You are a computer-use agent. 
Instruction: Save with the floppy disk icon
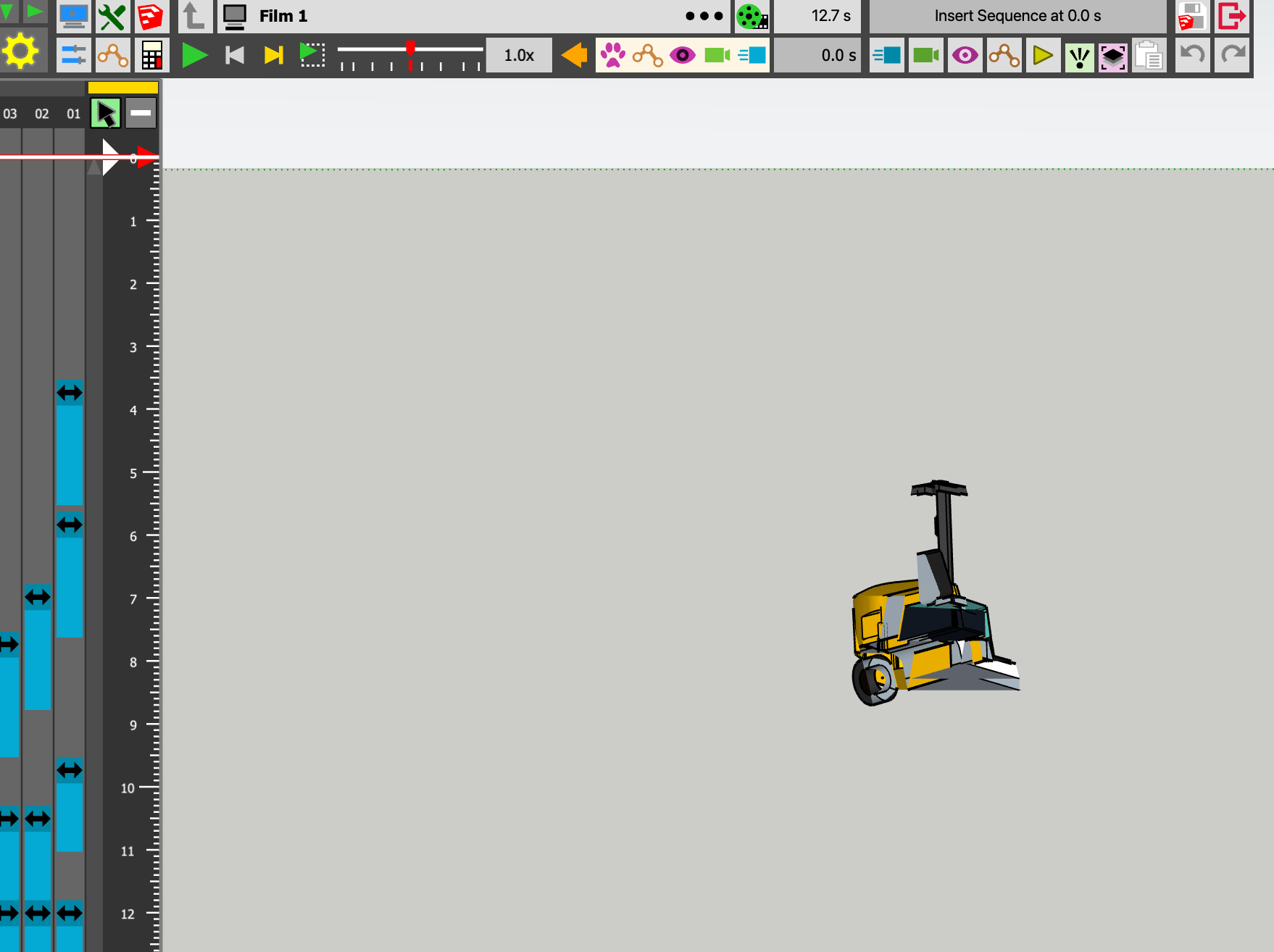coord(1191,16)
